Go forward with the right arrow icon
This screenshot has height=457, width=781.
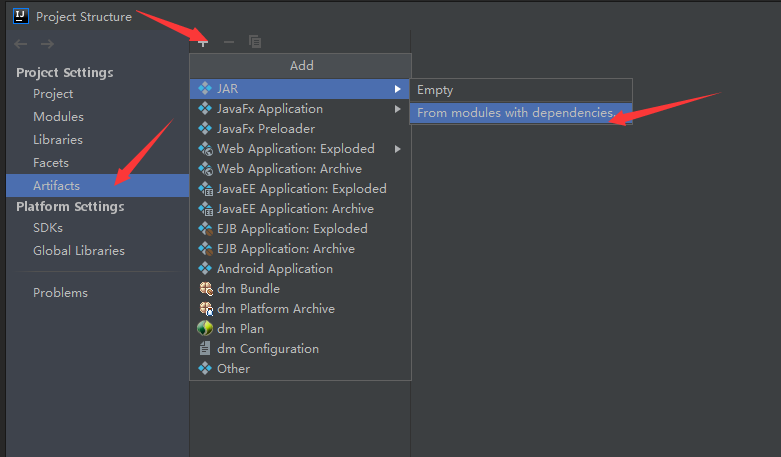pos(47,44)
